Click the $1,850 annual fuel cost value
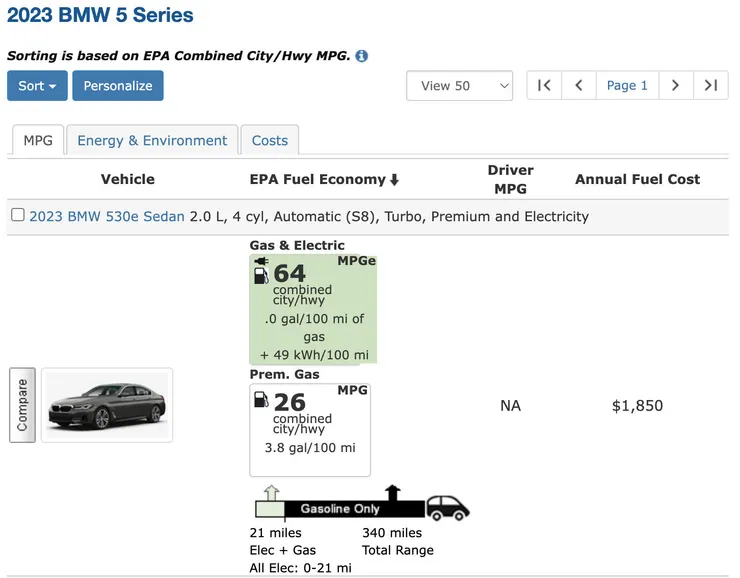This screenshot has width=740, height=578. click(x=637, y=405)
